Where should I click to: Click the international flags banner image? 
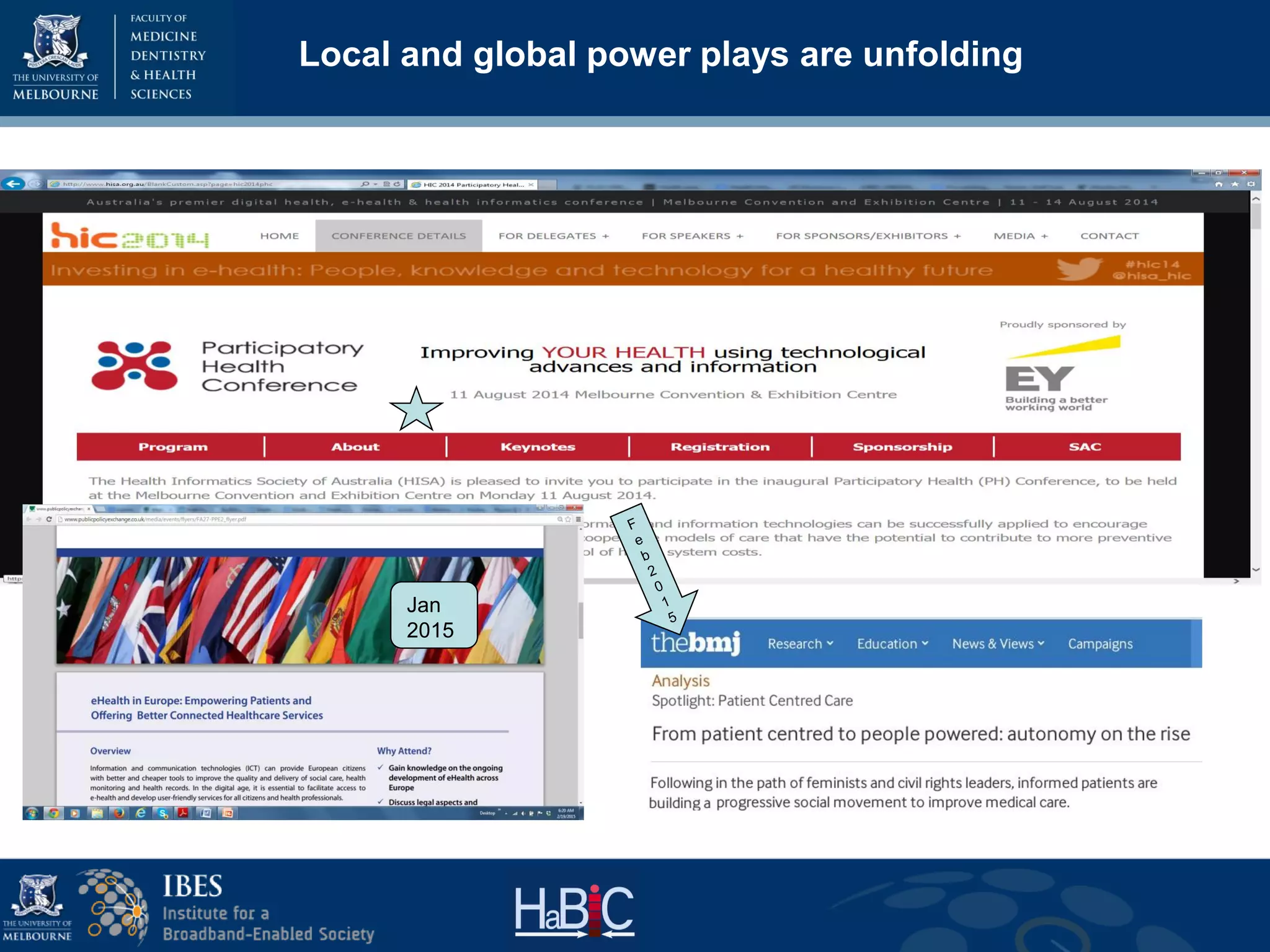point(300,610)
